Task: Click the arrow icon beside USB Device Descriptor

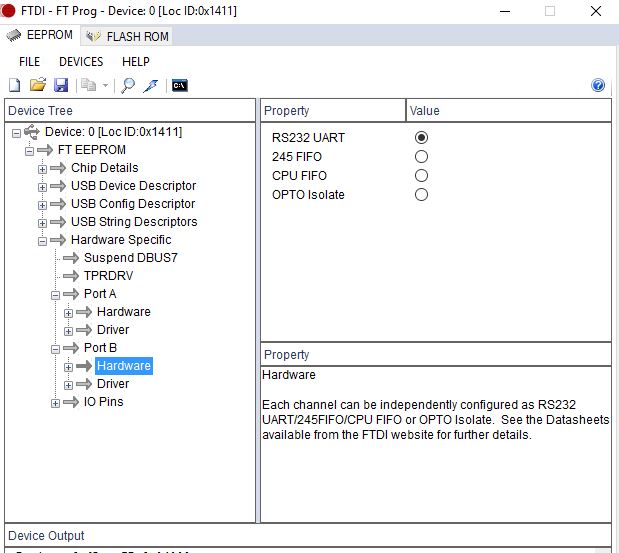Action: tap(58, 186)
